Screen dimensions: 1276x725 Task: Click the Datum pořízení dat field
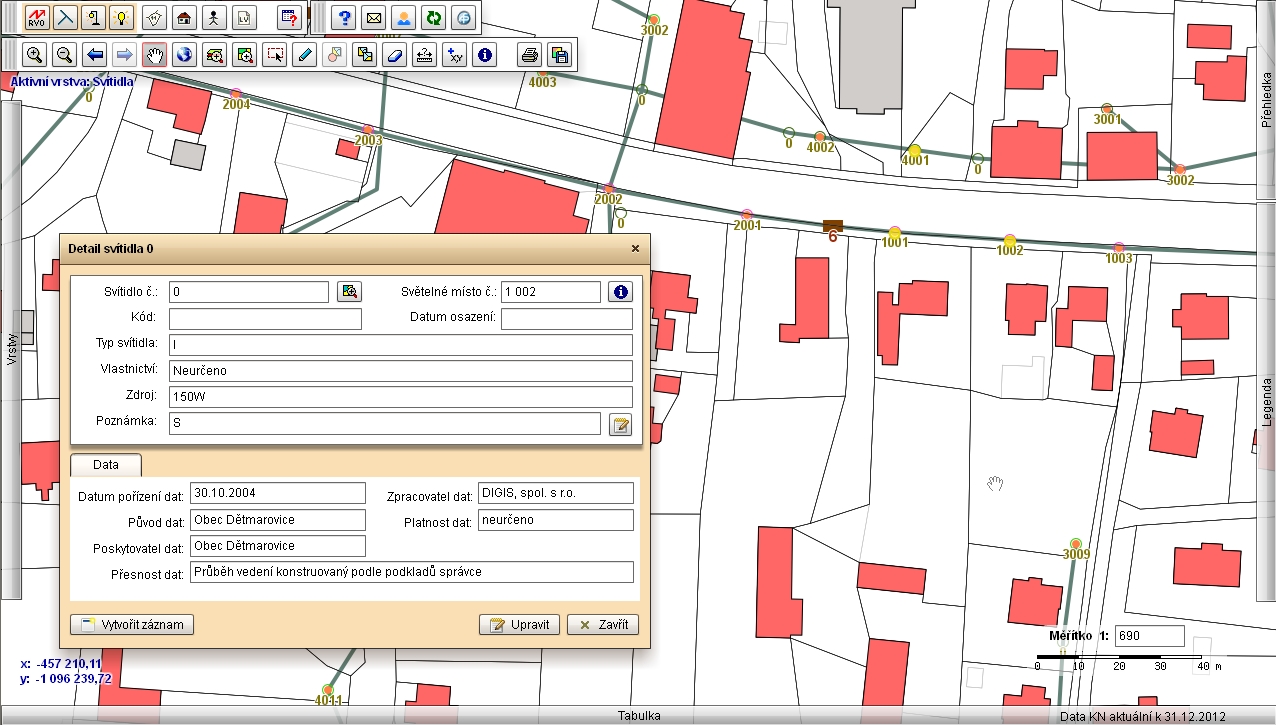pyautogui.click(x=278, y=493)
